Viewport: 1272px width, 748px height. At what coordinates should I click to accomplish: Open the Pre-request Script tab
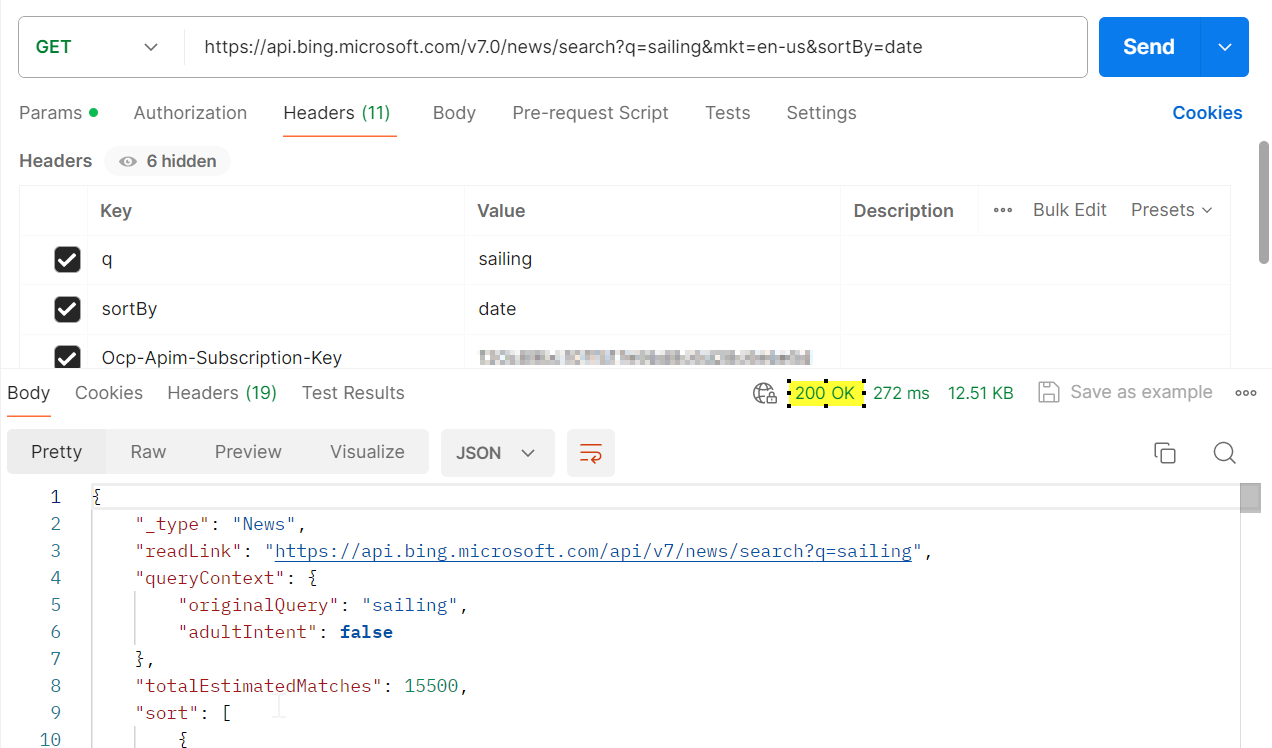coord(590,113)
